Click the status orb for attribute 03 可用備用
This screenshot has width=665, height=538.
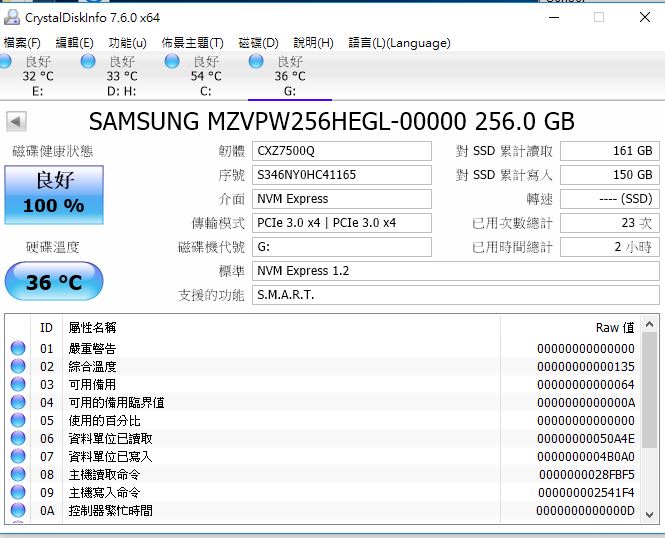(18, 384)
